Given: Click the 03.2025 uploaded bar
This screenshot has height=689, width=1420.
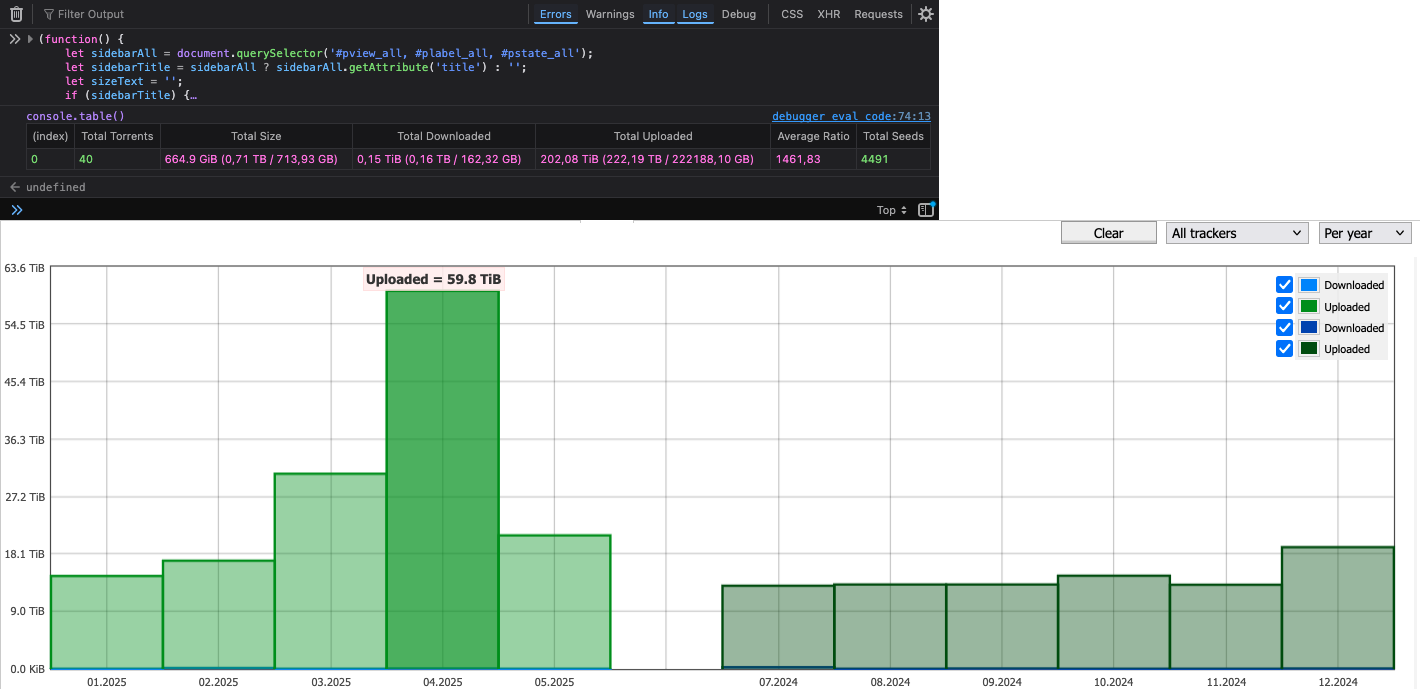Looking at the screenshot, I should pyautogui.click(x=330, y=571).
